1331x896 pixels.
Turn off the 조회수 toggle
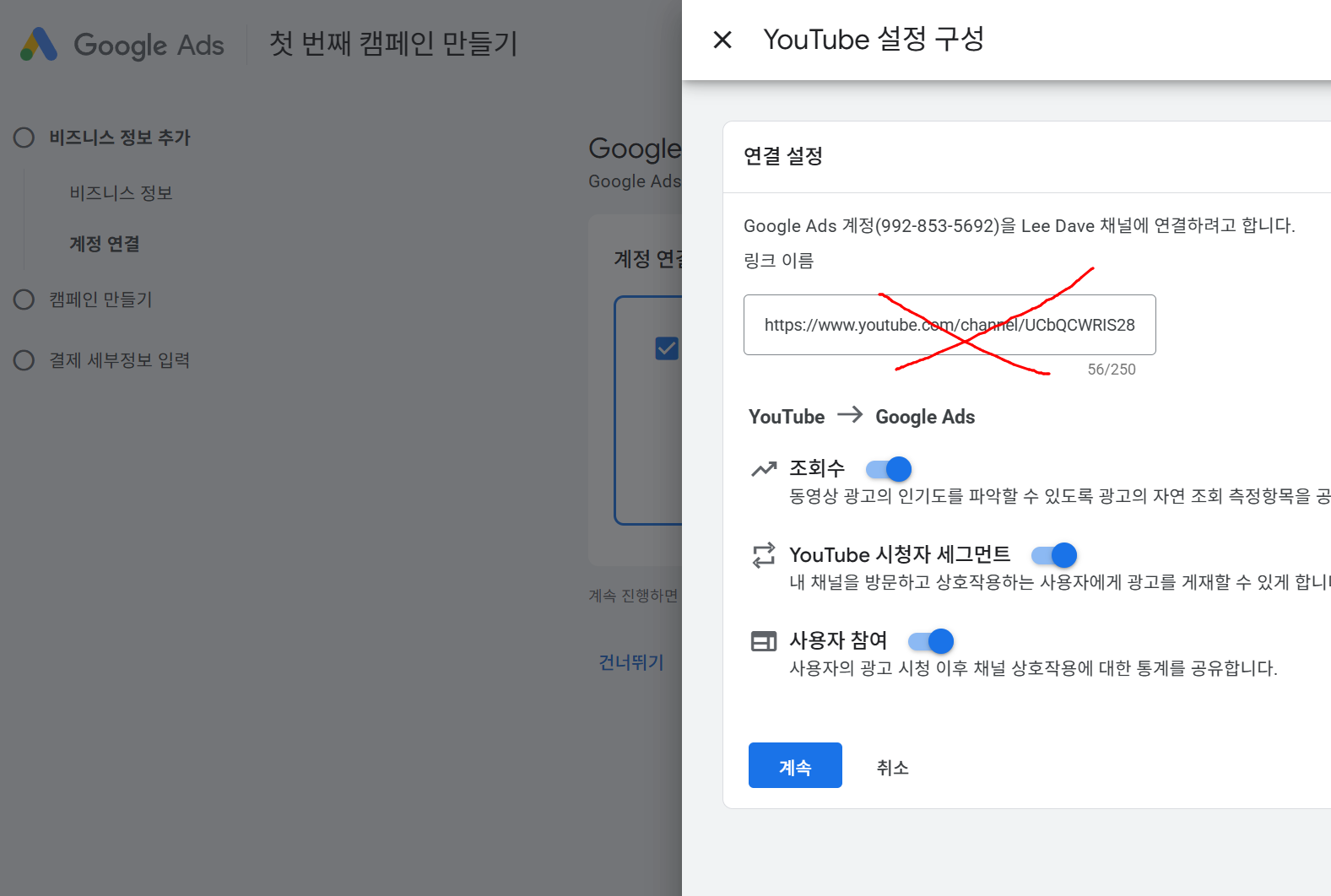pos(889,469)
